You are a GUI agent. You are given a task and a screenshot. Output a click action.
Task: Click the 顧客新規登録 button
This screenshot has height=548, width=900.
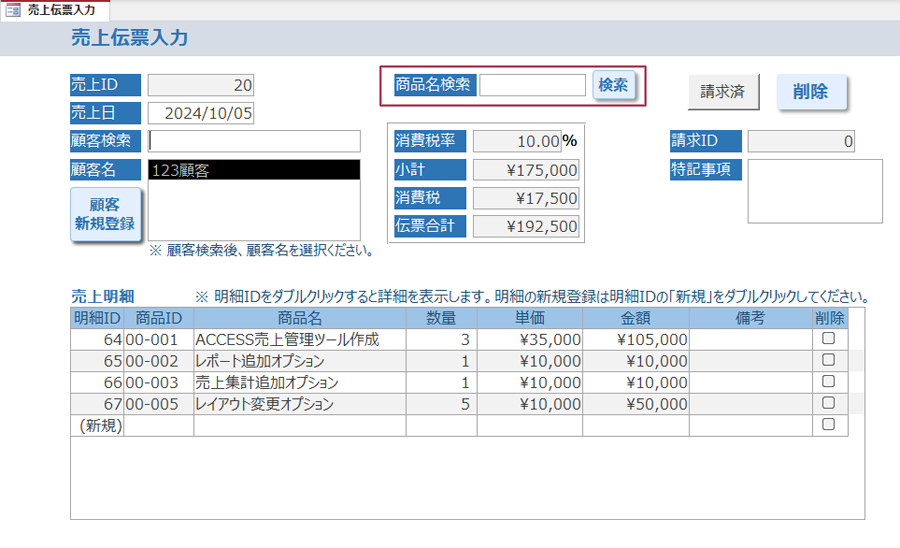(x=104, y=213)
